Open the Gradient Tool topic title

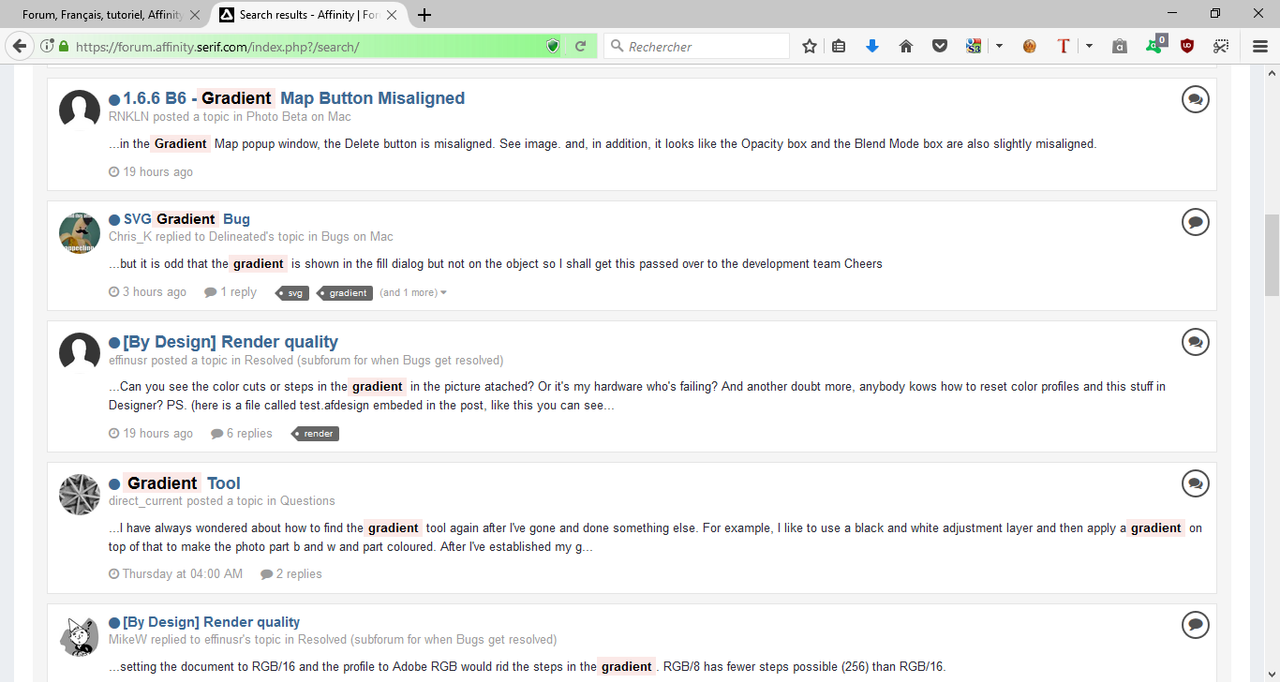point(182,483)
